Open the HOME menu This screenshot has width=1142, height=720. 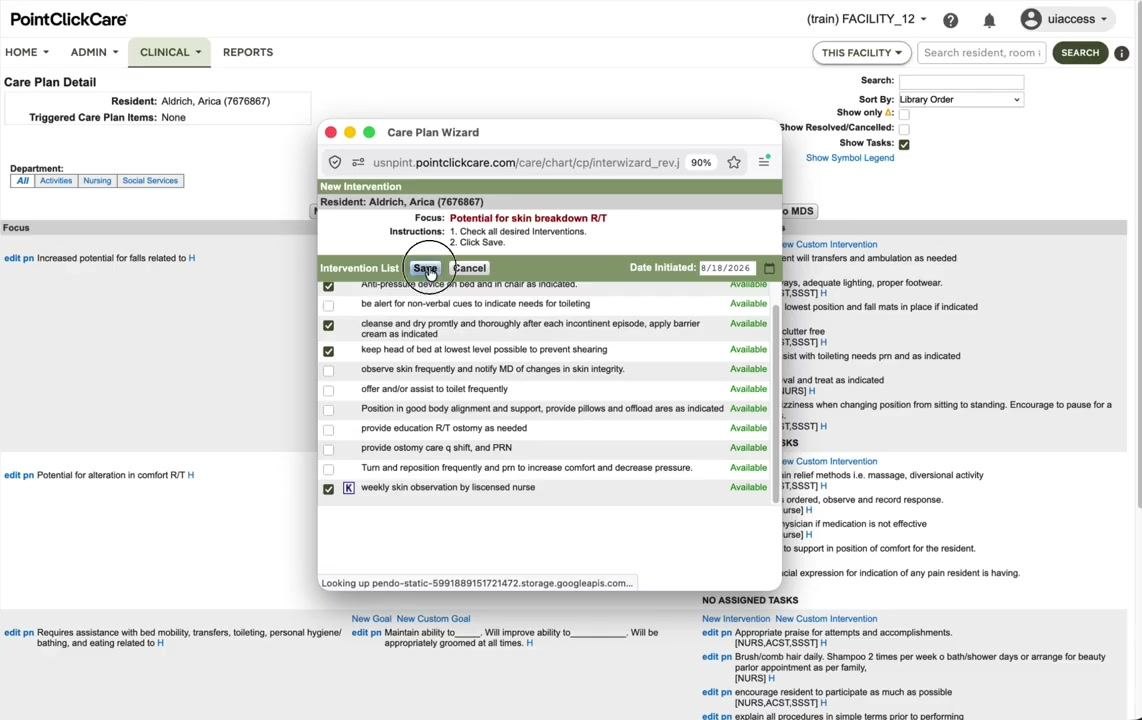[x=27, y=52]
